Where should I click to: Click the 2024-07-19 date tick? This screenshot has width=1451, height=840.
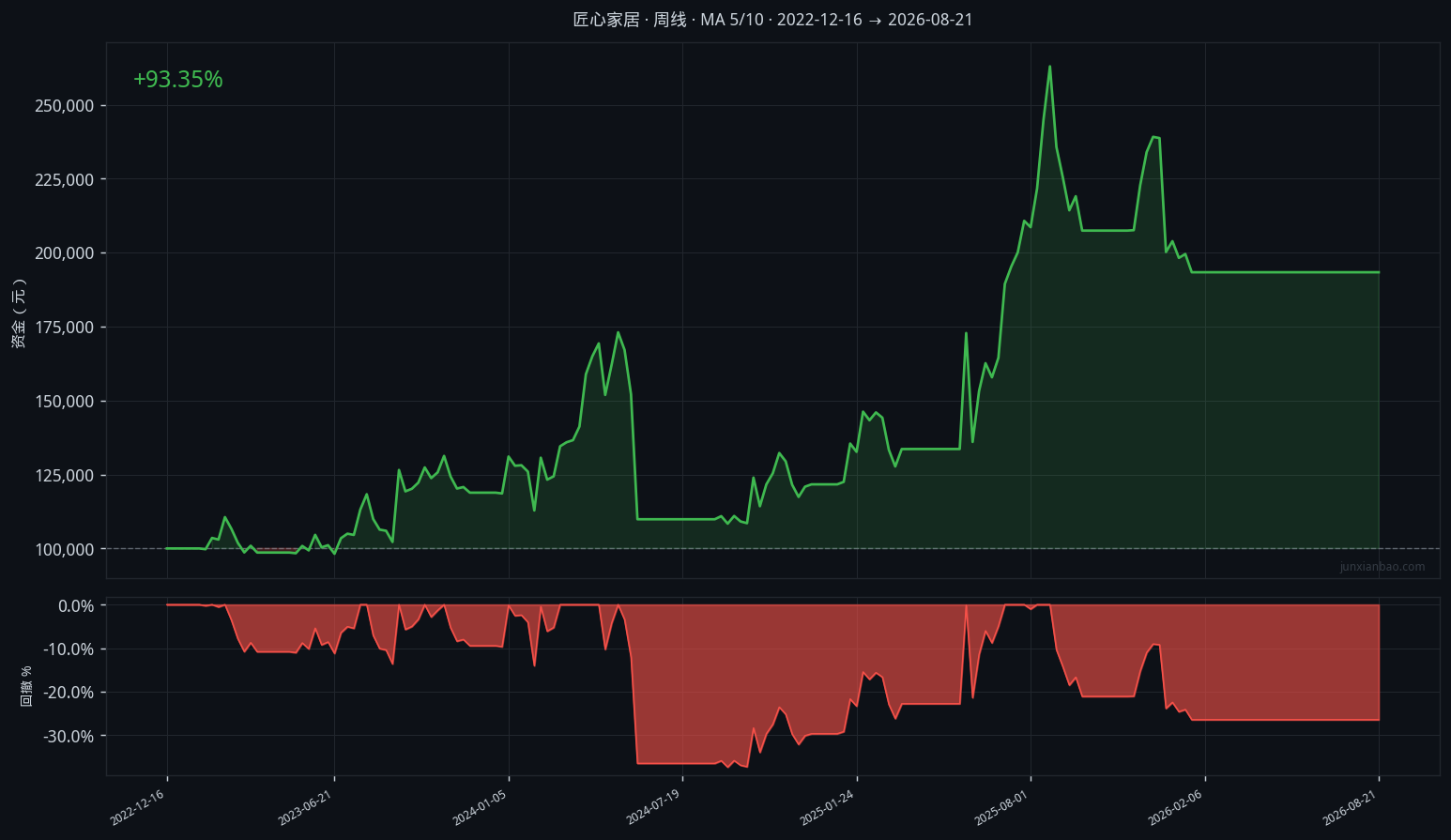click(652, 807)
